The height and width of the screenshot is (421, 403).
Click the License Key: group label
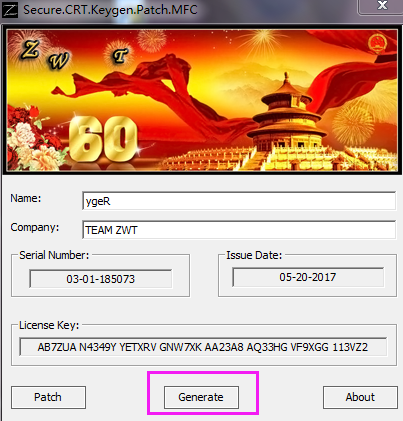(x=49, y=325)
